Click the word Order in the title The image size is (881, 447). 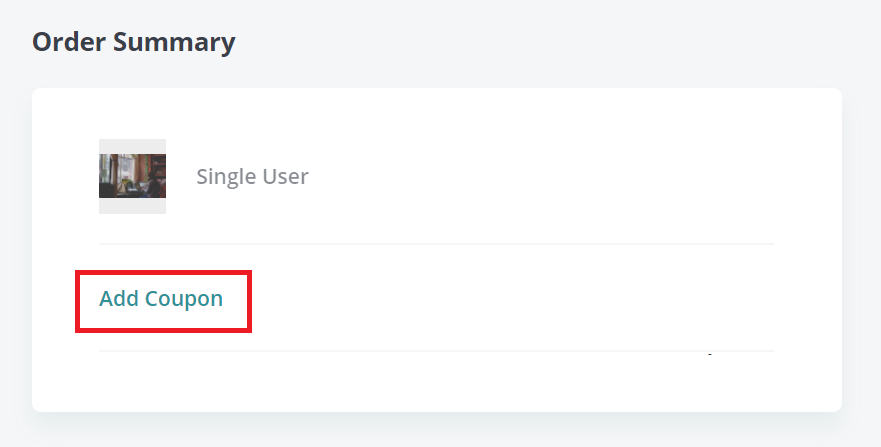[x=69, y=42]
